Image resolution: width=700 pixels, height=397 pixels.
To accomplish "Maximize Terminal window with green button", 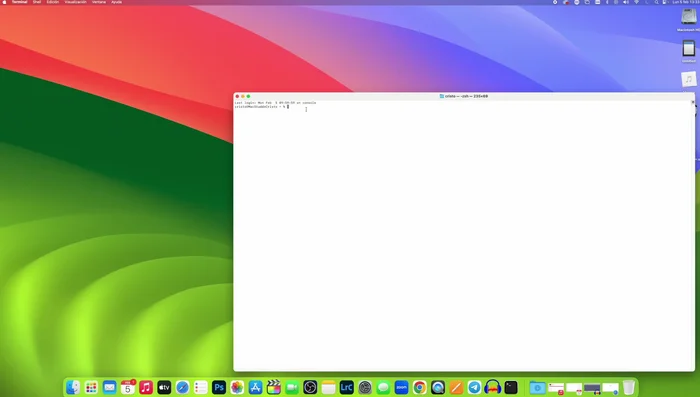I will (248, 96).
